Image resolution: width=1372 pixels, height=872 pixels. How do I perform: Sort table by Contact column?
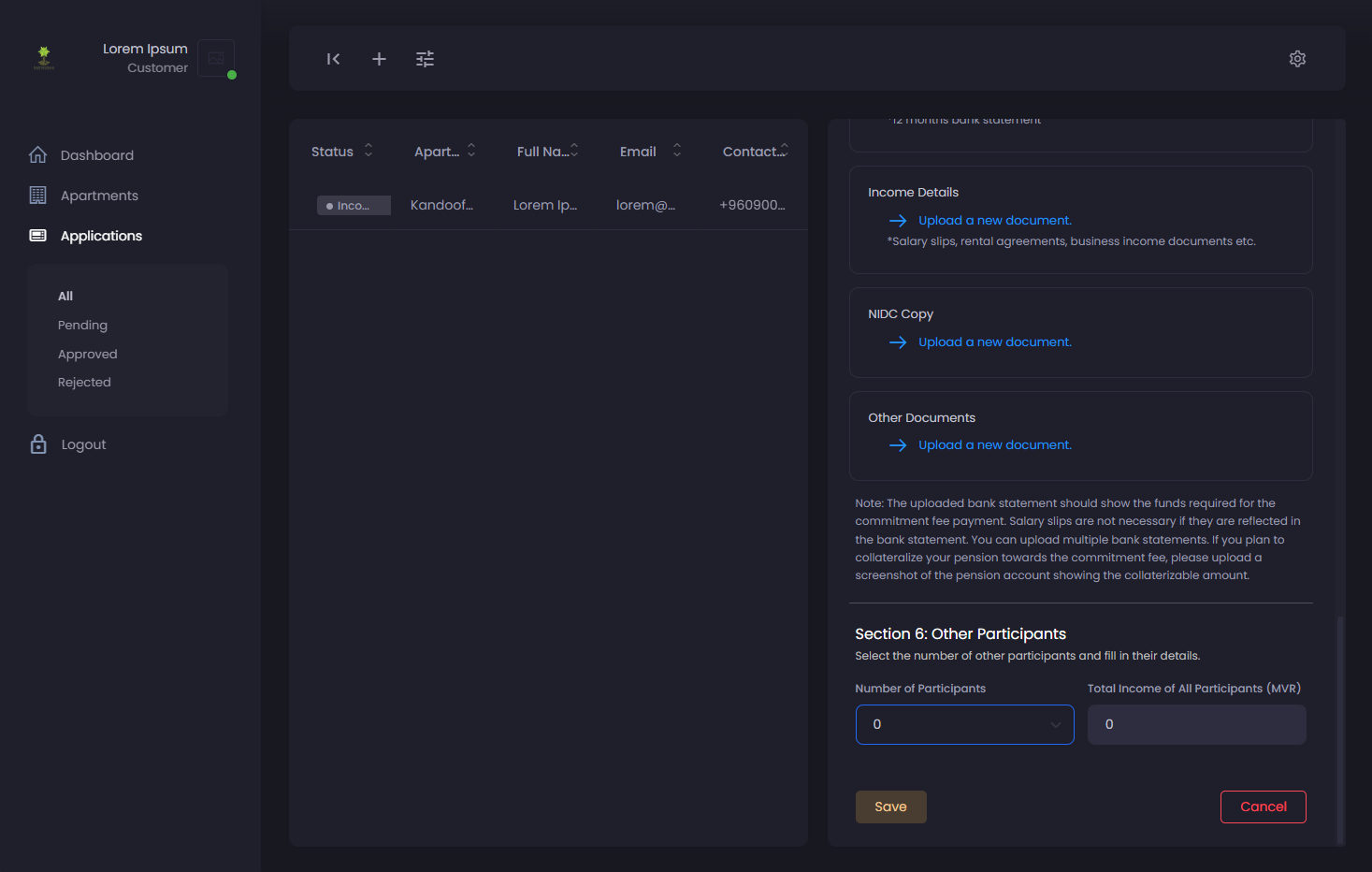pos(784,151)
